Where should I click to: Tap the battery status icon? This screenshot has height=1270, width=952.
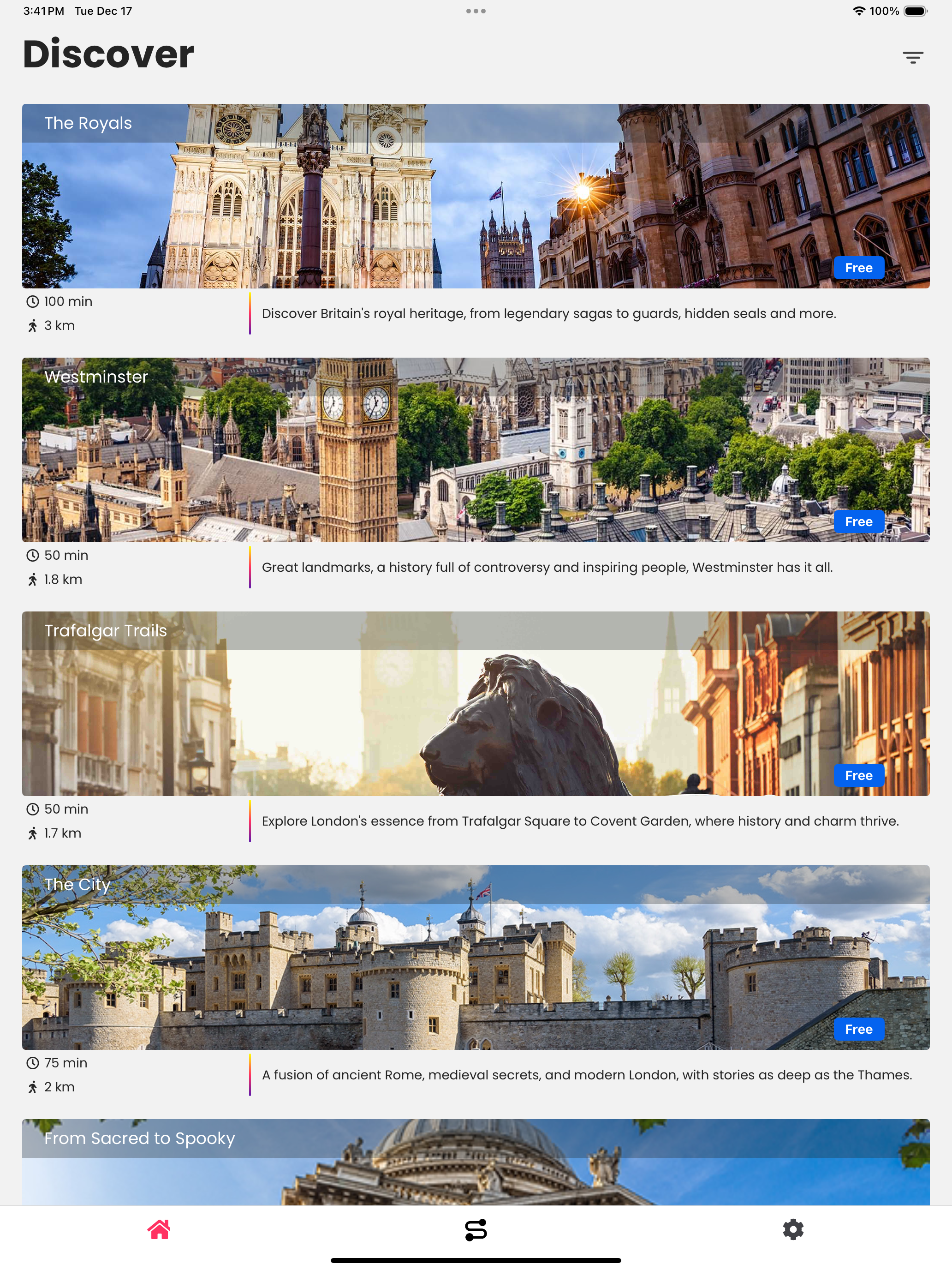(915, 11)
